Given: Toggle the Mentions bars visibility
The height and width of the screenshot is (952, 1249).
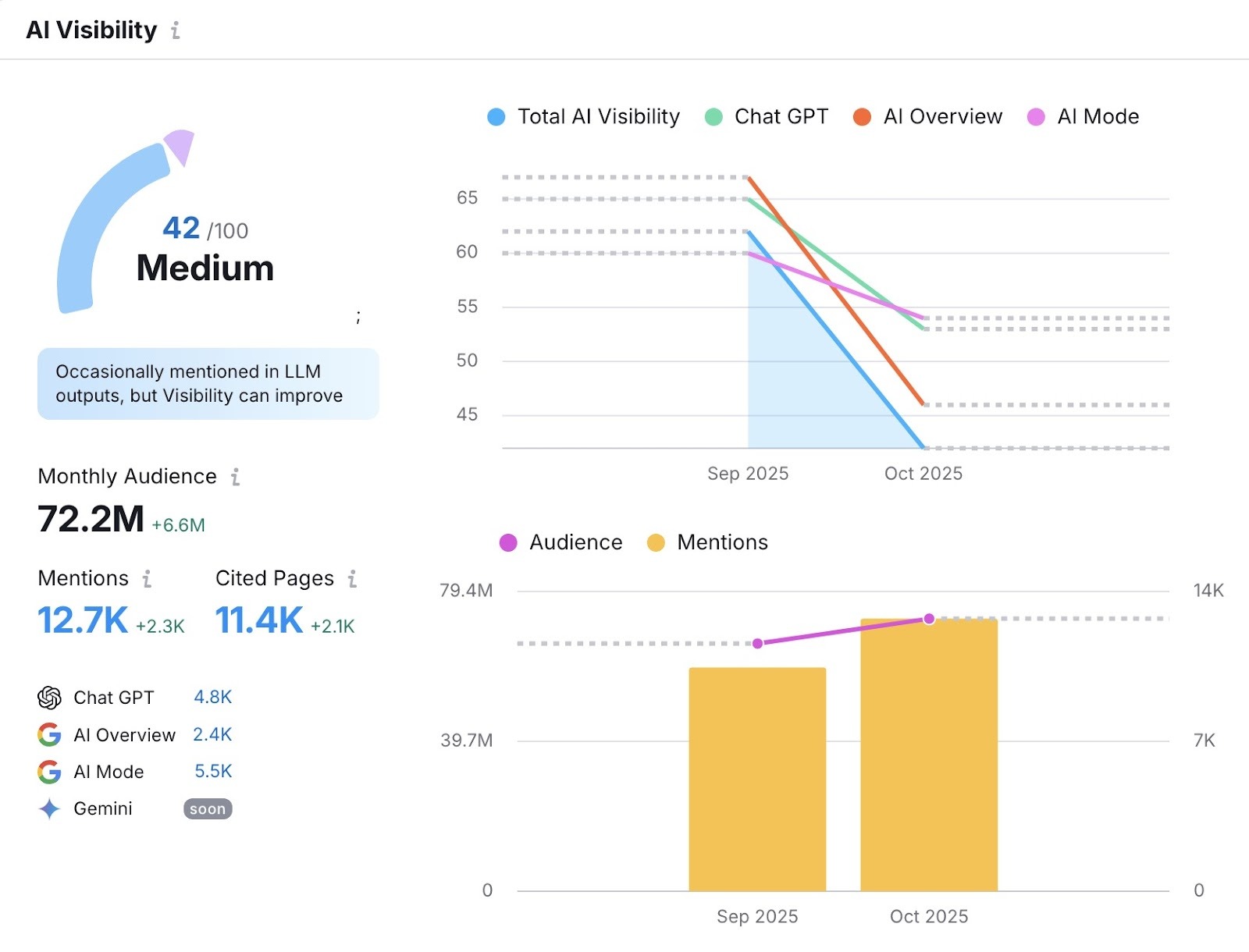Looking at the screenshot, I should (x=707, y=542).
